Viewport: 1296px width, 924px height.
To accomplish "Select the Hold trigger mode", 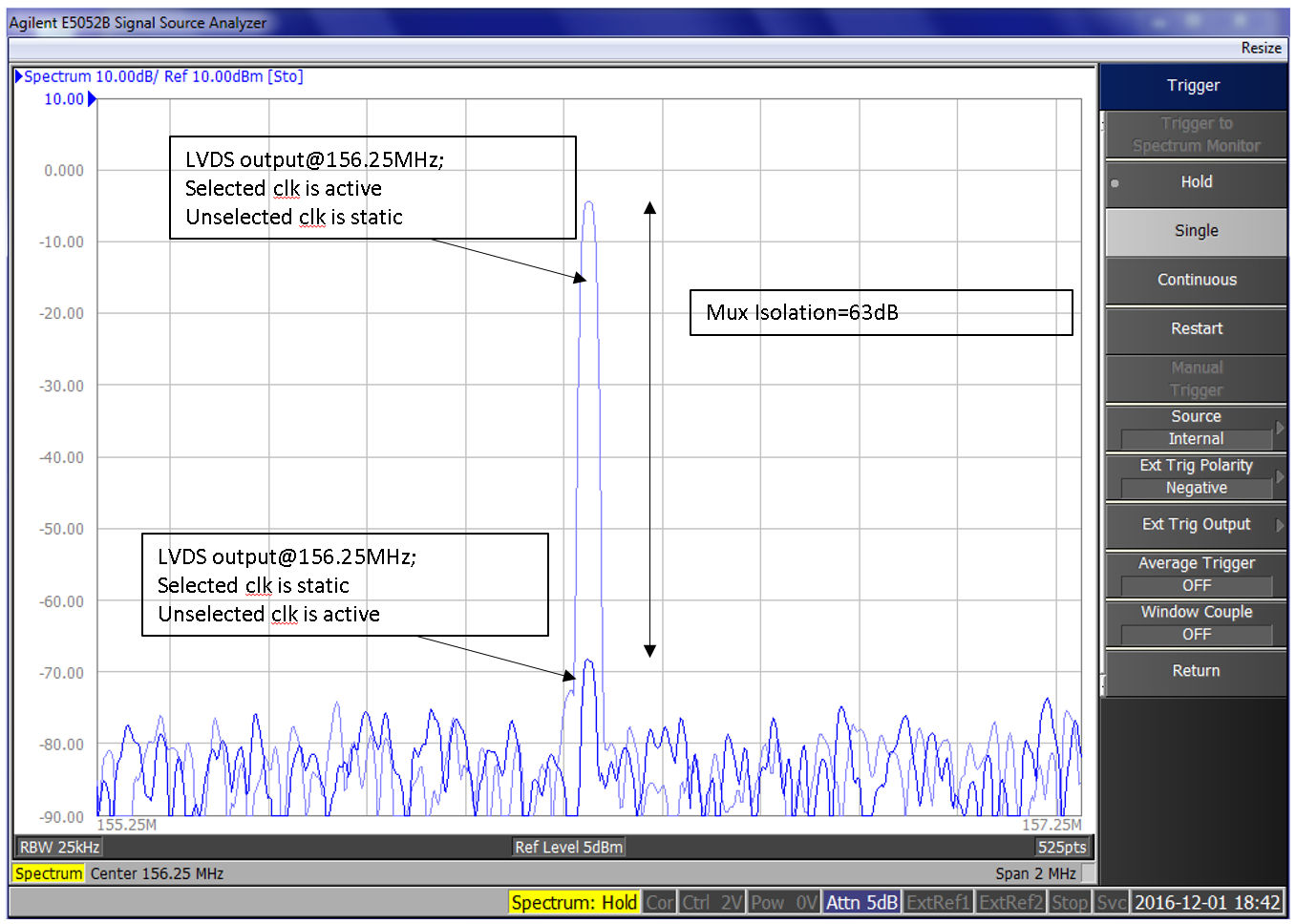I will coord(1196,182).
